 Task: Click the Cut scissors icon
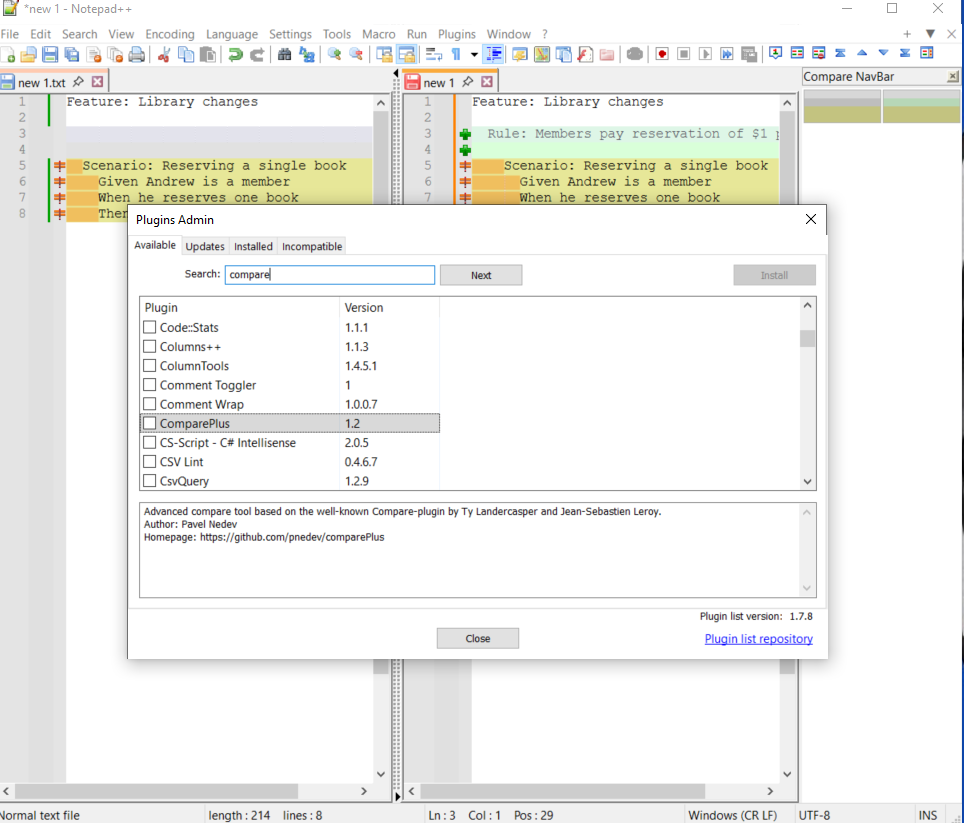(164, 54)
